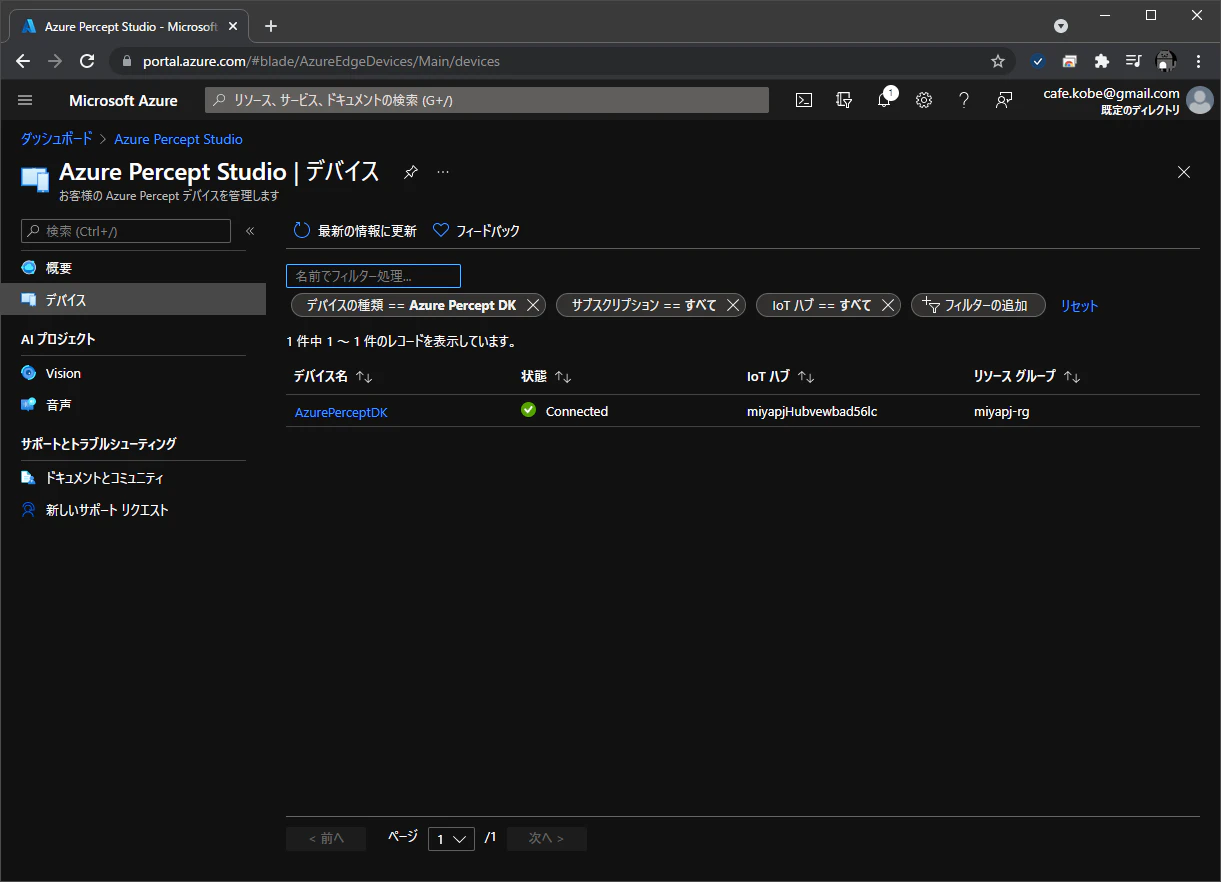Open a new browser tab
Image resolution: width=1221 pixels, height=882 pixels.
tap(270, 26)
